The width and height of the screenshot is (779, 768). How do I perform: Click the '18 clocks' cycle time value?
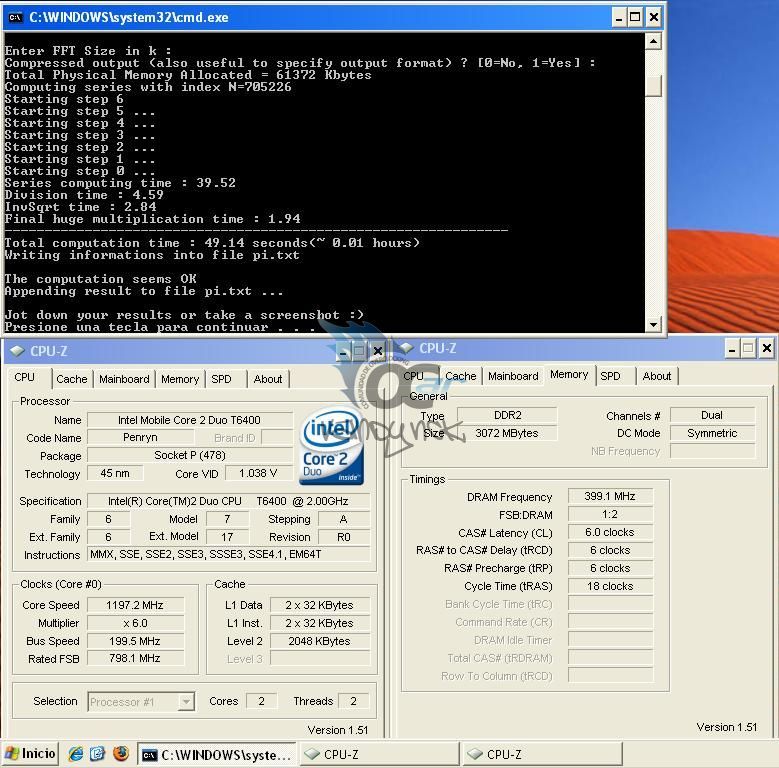(611, 586)
